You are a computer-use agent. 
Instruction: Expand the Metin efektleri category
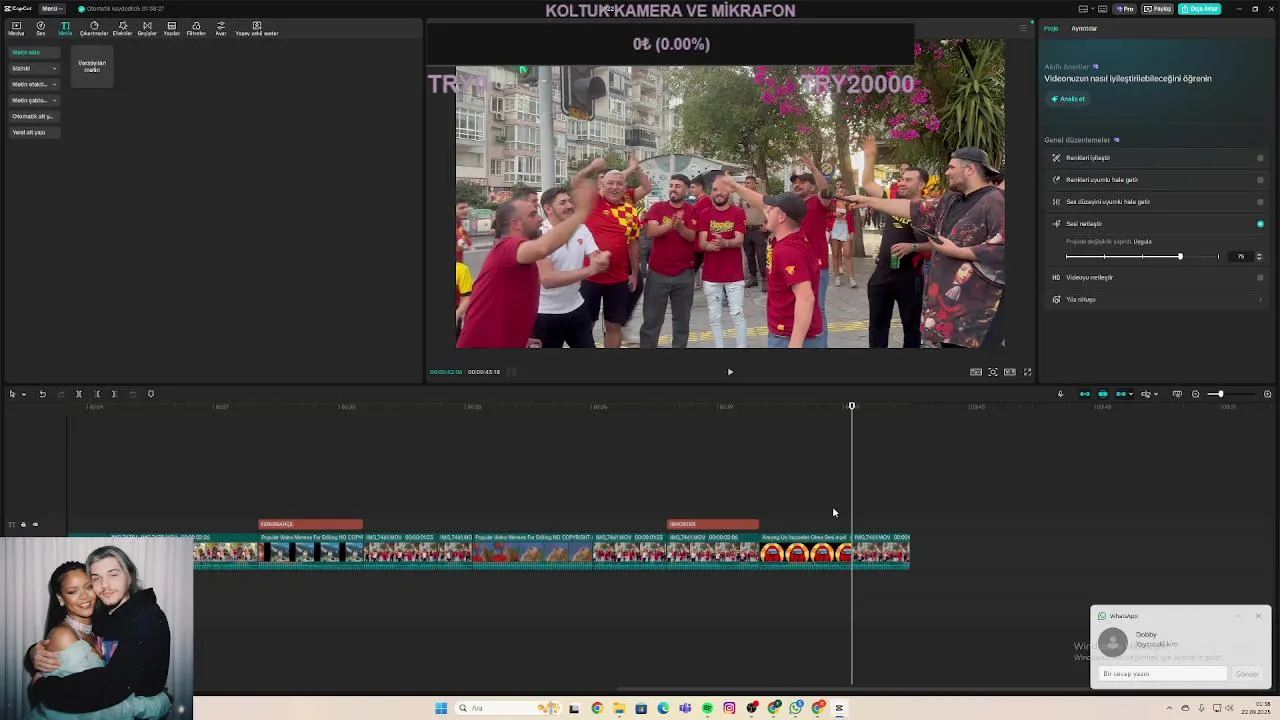33,84
